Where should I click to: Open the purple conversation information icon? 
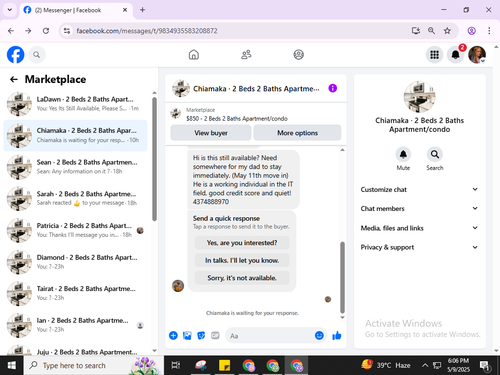(333, 88)
